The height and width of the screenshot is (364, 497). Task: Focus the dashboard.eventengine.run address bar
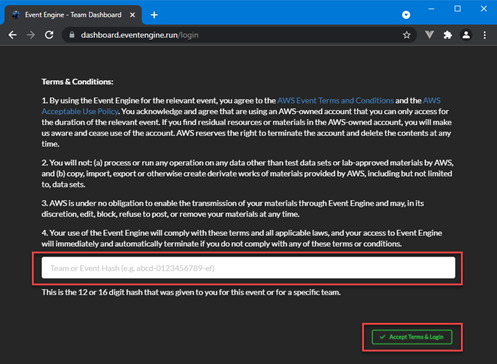point(239,35)
